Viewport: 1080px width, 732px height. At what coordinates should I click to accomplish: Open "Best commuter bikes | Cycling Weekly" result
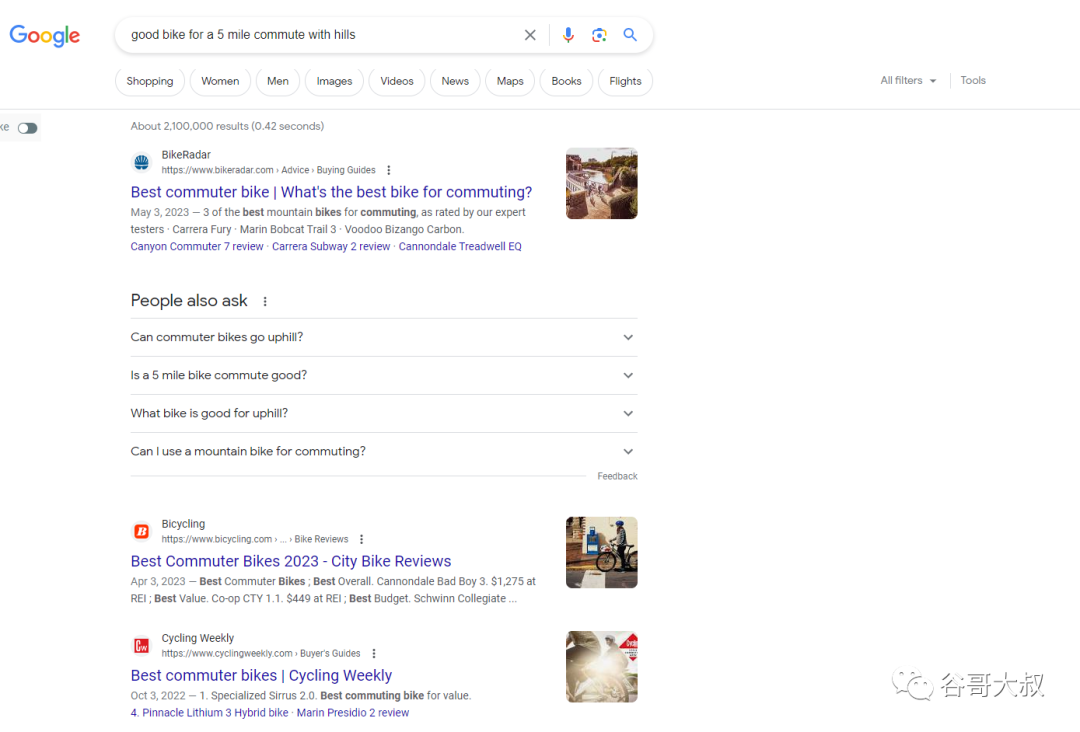click(261, 676)
